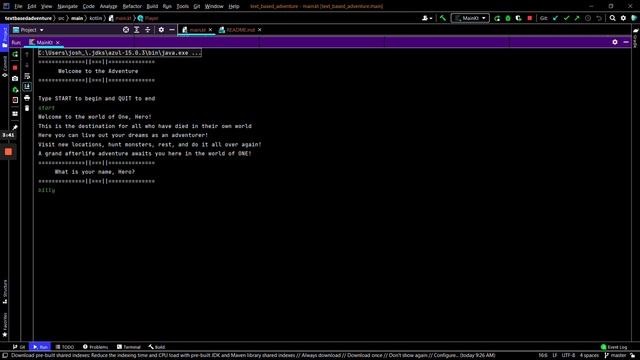The image size is (640, 360).
Task: Open the UTF-8 encoding selector
Action: [x=568, y=356]
